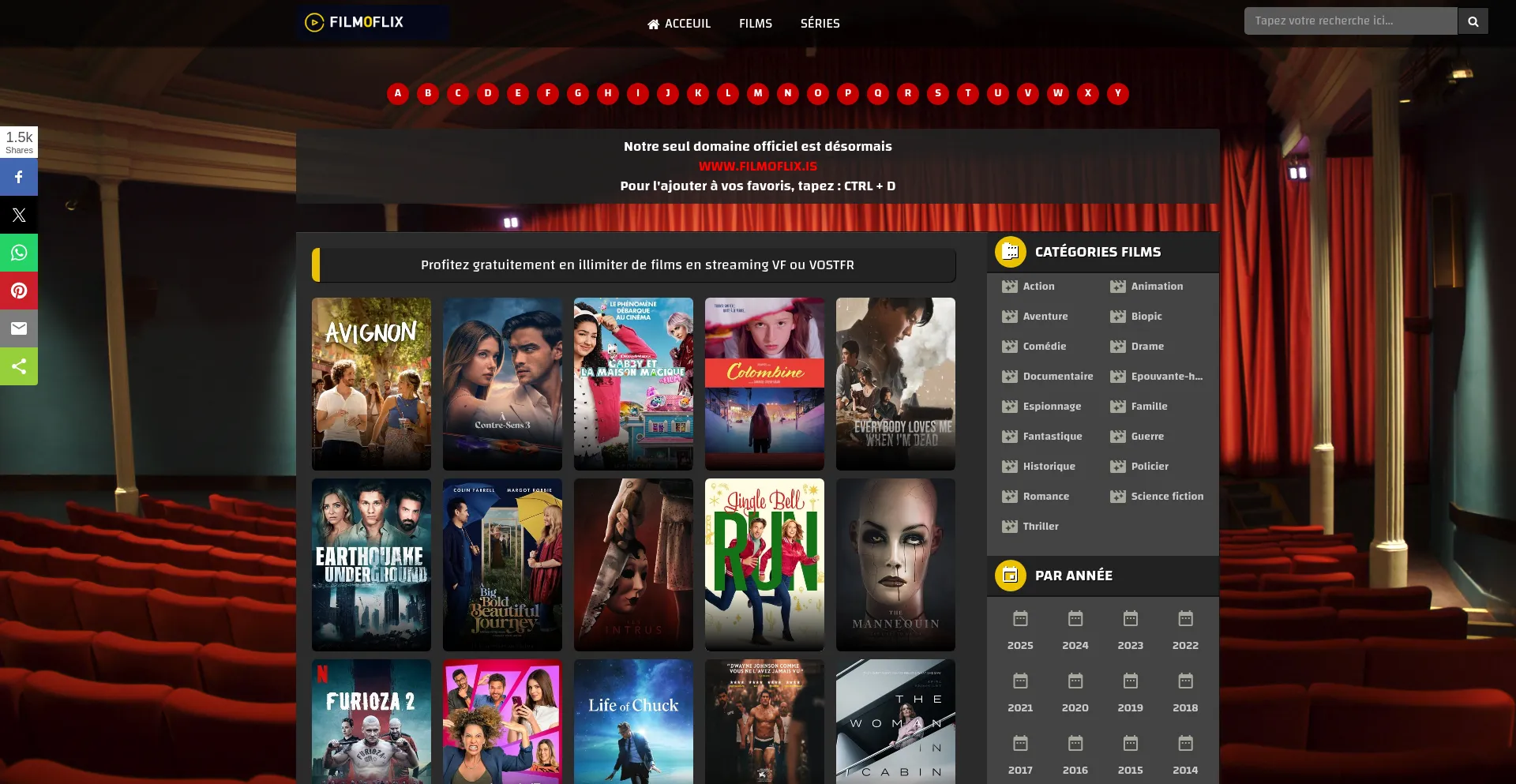Pin the page on Pinterest
Image resolution: width=1516 pixels, height=784 pixels.
coord(19,291)
